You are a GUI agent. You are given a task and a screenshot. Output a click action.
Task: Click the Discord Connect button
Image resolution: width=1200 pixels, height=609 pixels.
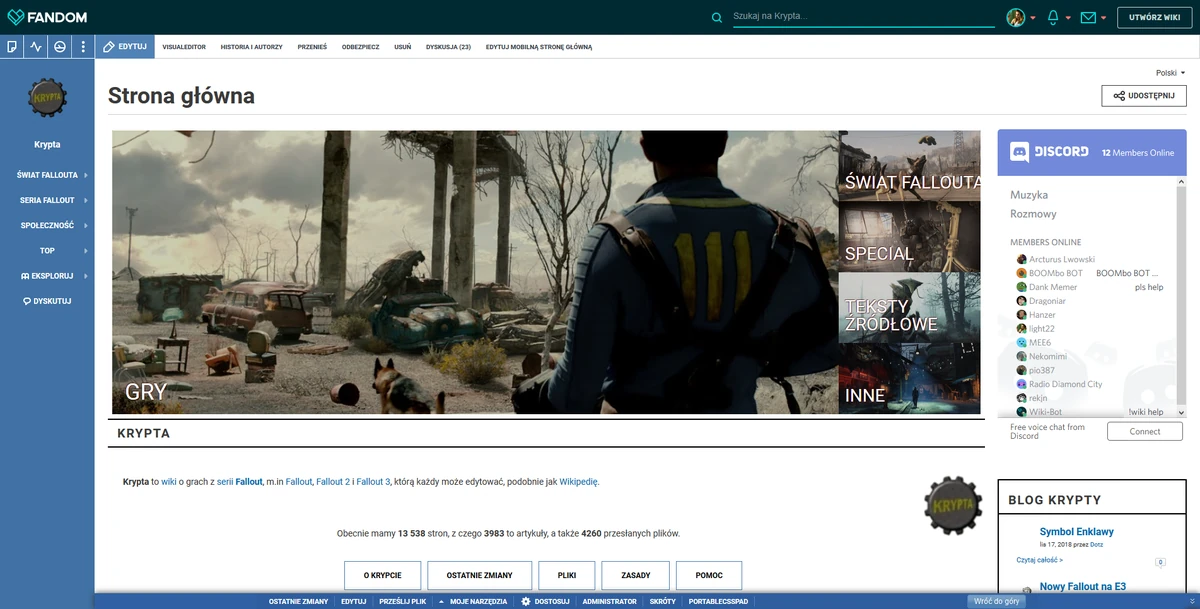(1144, 431)
